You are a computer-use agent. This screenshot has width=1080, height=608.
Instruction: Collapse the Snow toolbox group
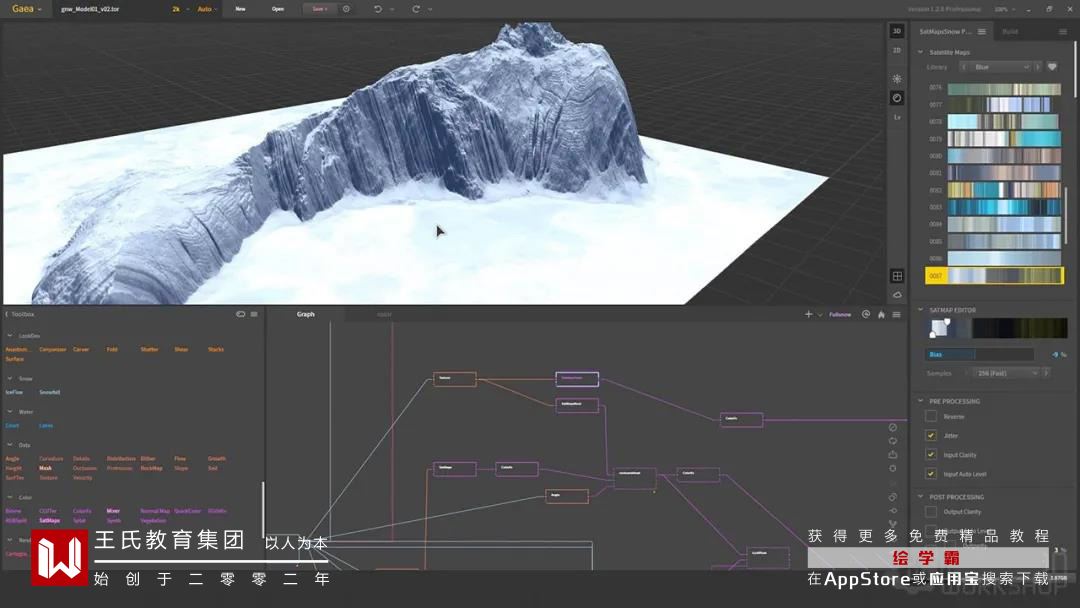coord(10,378)
